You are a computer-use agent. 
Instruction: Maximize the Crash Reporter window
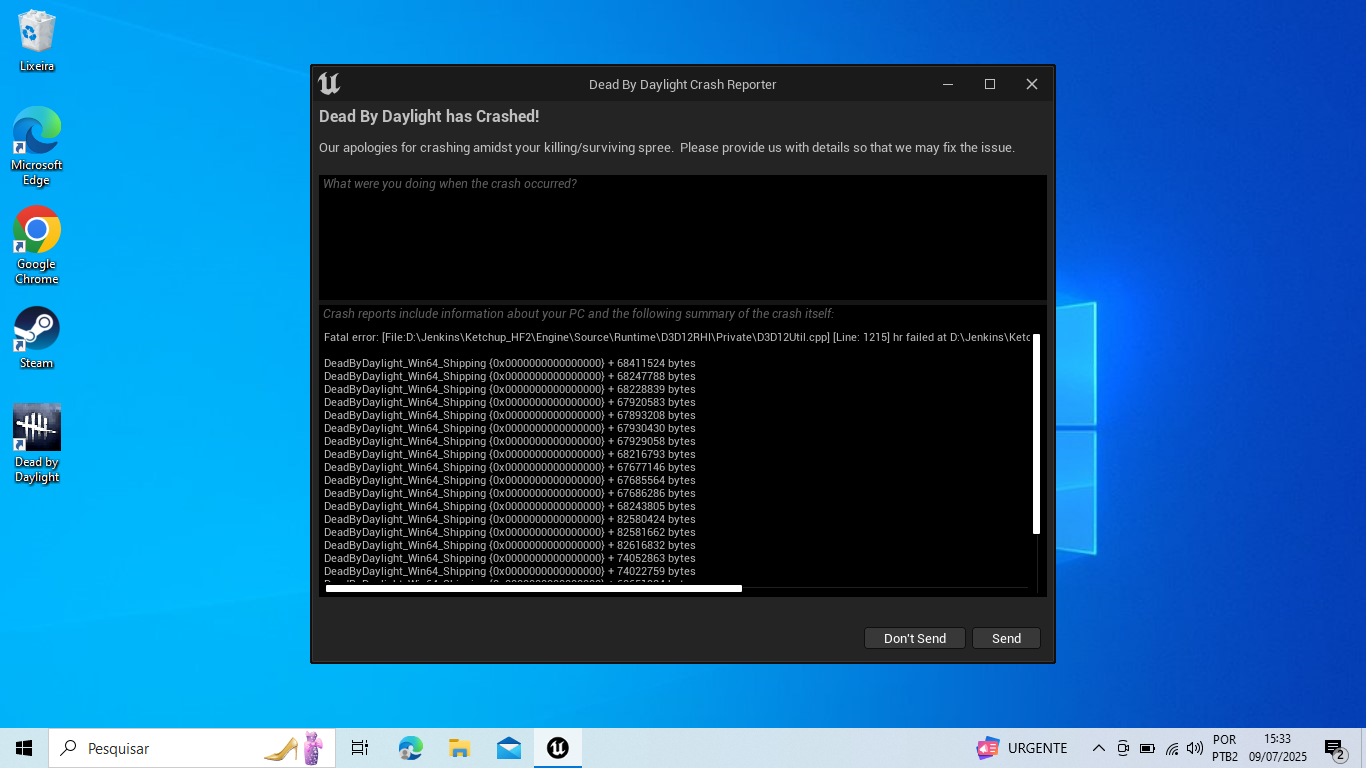point(990,84)
